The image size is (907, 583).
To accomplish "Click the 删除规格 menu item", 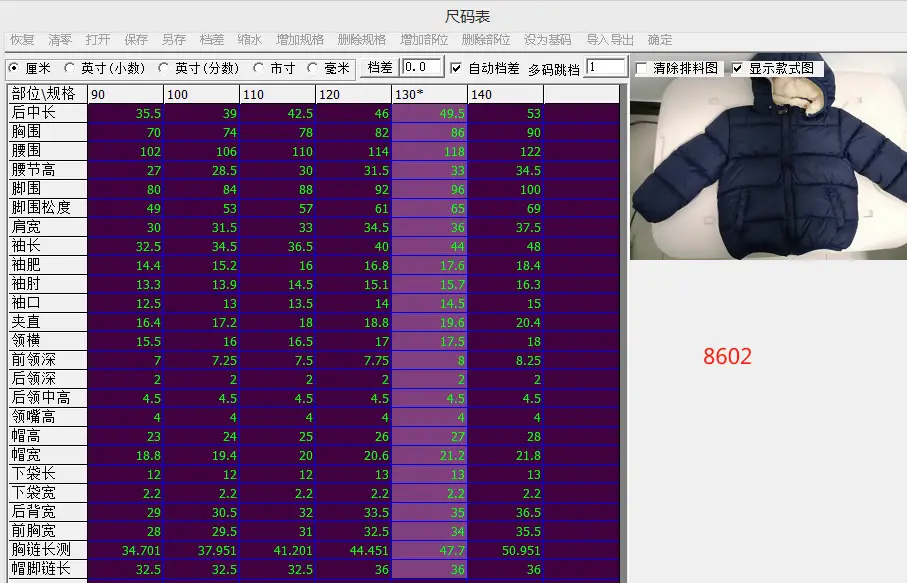I will (362, 40).
